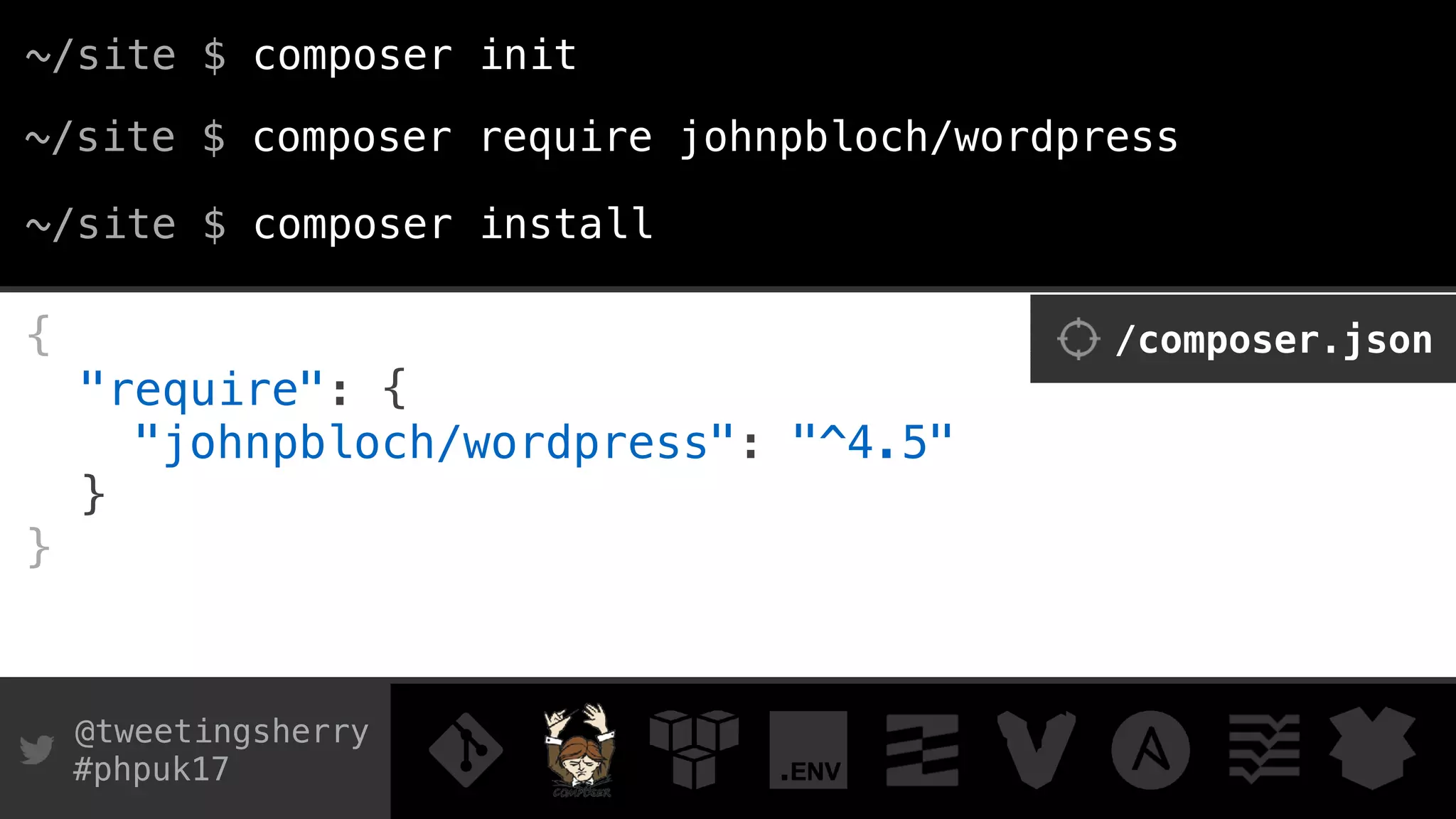Click the #phpuk17 hashtag
This screenshot has height=819, width=1456.
pyautogui.click(x=151, y=769)
